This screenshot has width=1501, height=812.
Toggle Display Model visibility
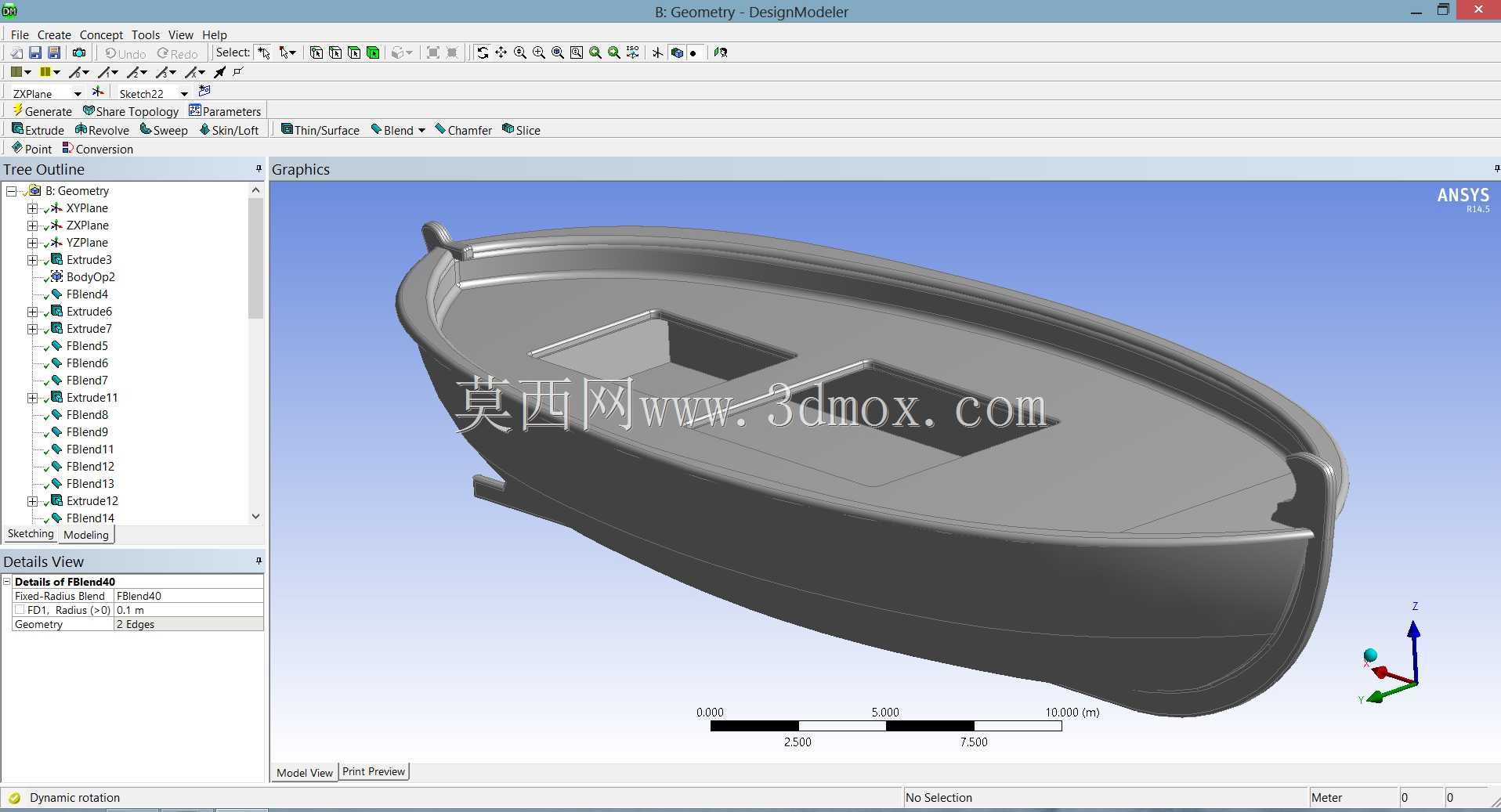[x=677, y=52]
